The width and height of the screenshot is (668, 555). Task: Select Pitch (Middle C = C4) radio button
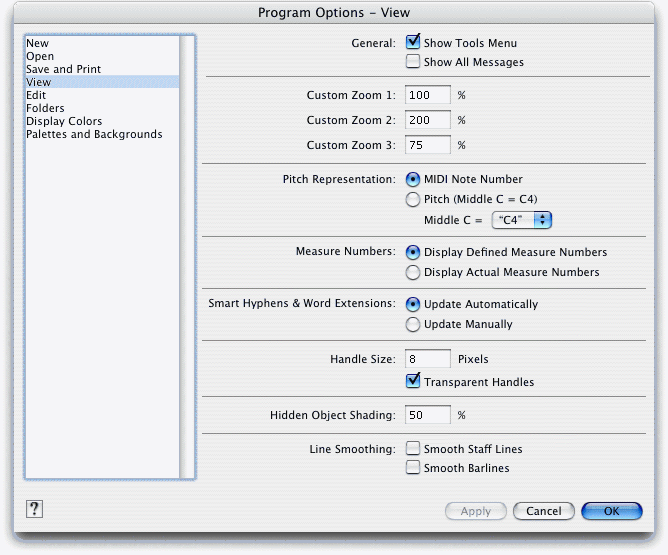point(412,199)
